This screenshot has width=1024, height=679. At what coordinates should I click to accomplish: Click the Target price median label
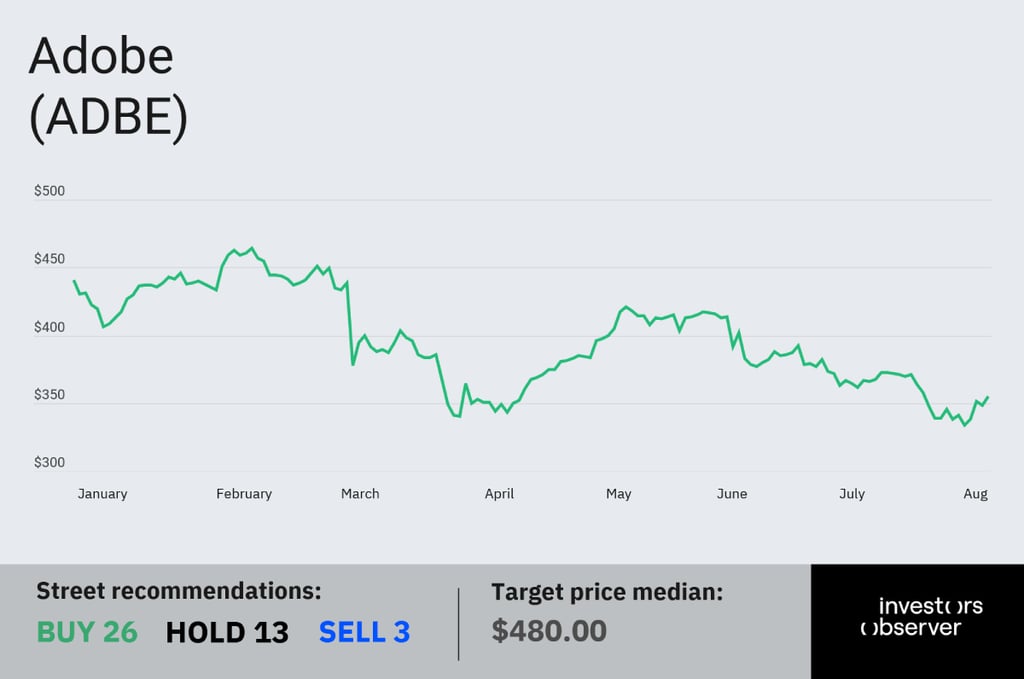[x=607, y=592]
